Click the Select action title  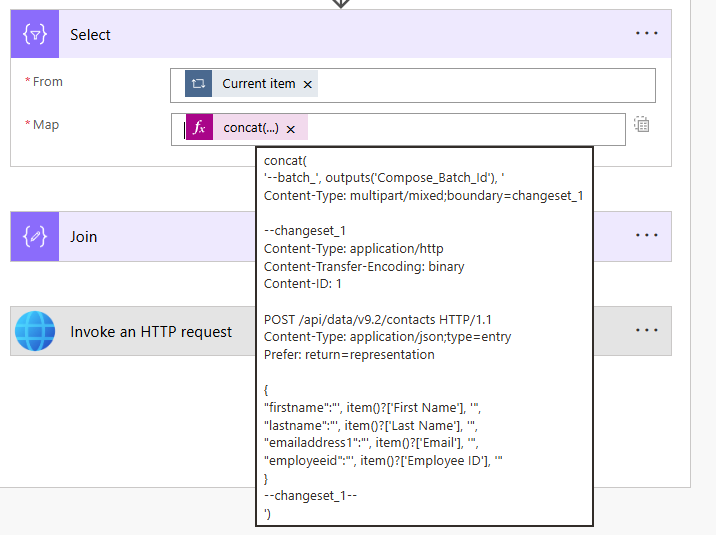(90, 35)
